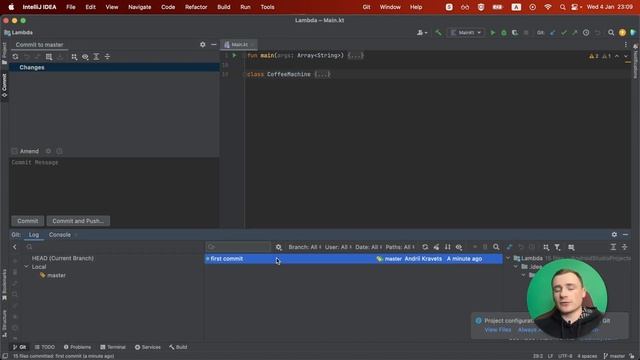Screen dimensions: 640x360
Task: Expand folded CoffeeMachine class body
Action: [322, 74]
